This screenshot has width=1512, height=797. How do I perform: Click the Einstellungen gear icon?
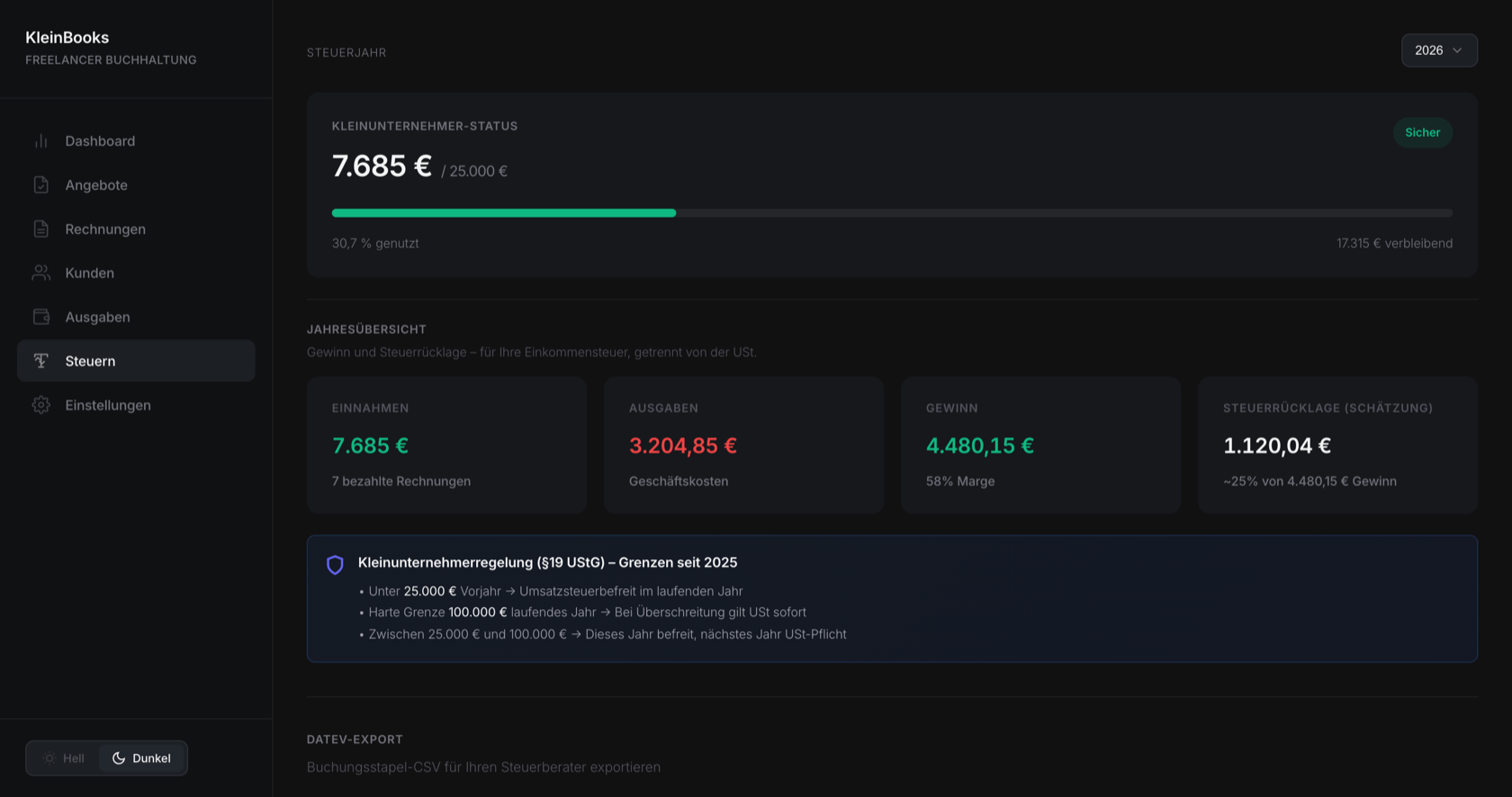click(x=41, y=406)
